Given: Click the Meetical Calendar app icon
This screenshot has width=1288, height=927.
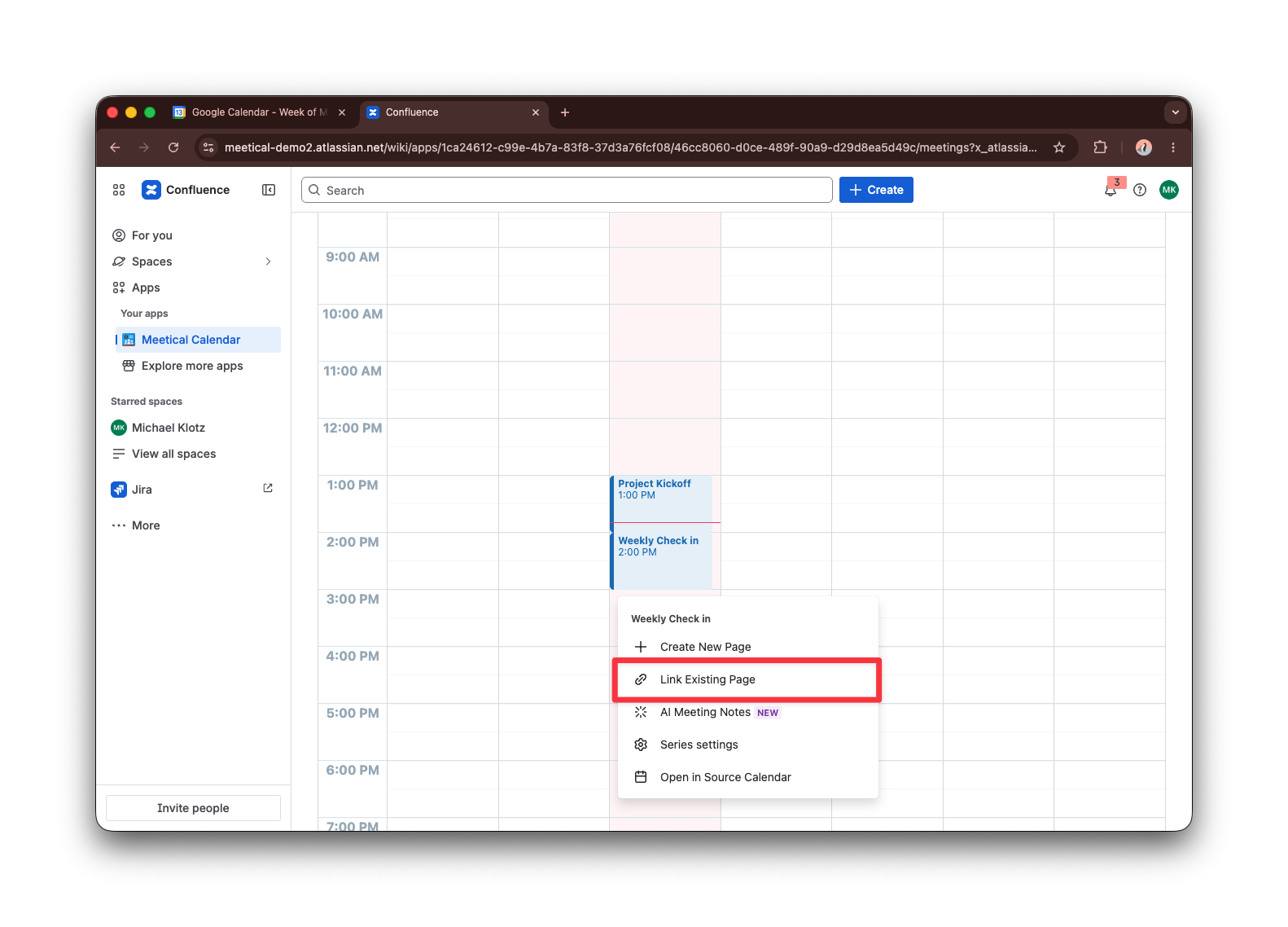Looking at the screenshot, I should coord(129,340).
